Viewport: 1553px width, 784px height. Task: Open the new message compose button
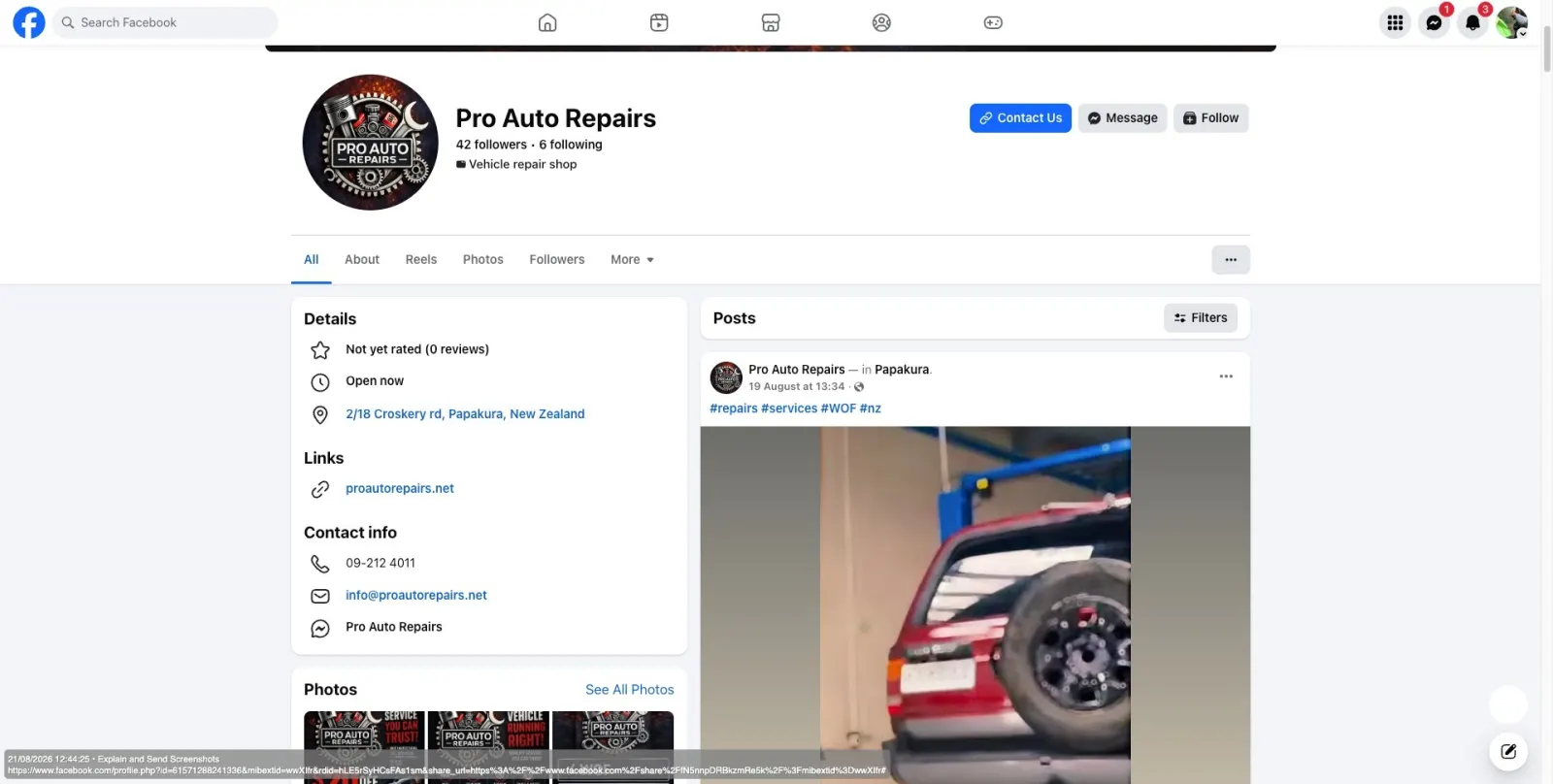tap(1508, 751)
